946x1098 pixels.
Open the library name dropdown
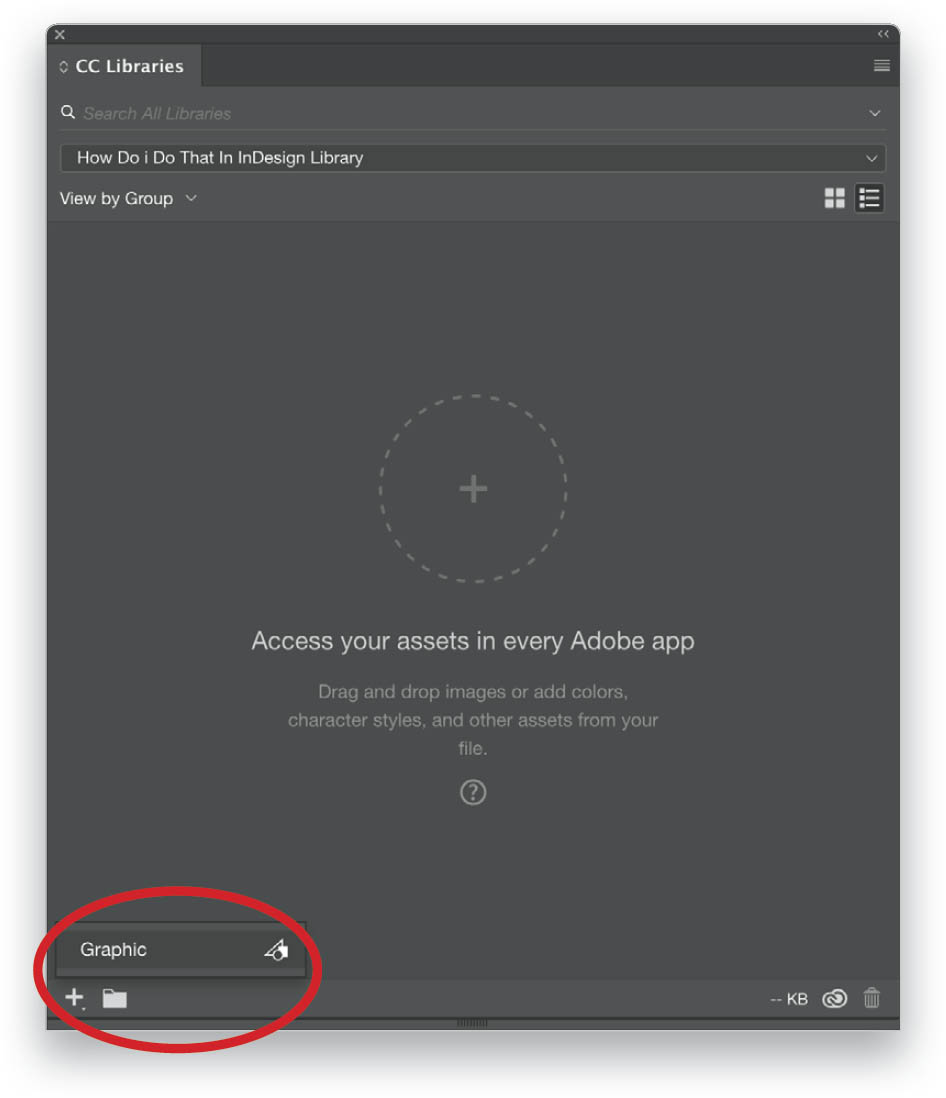(473, 158)
